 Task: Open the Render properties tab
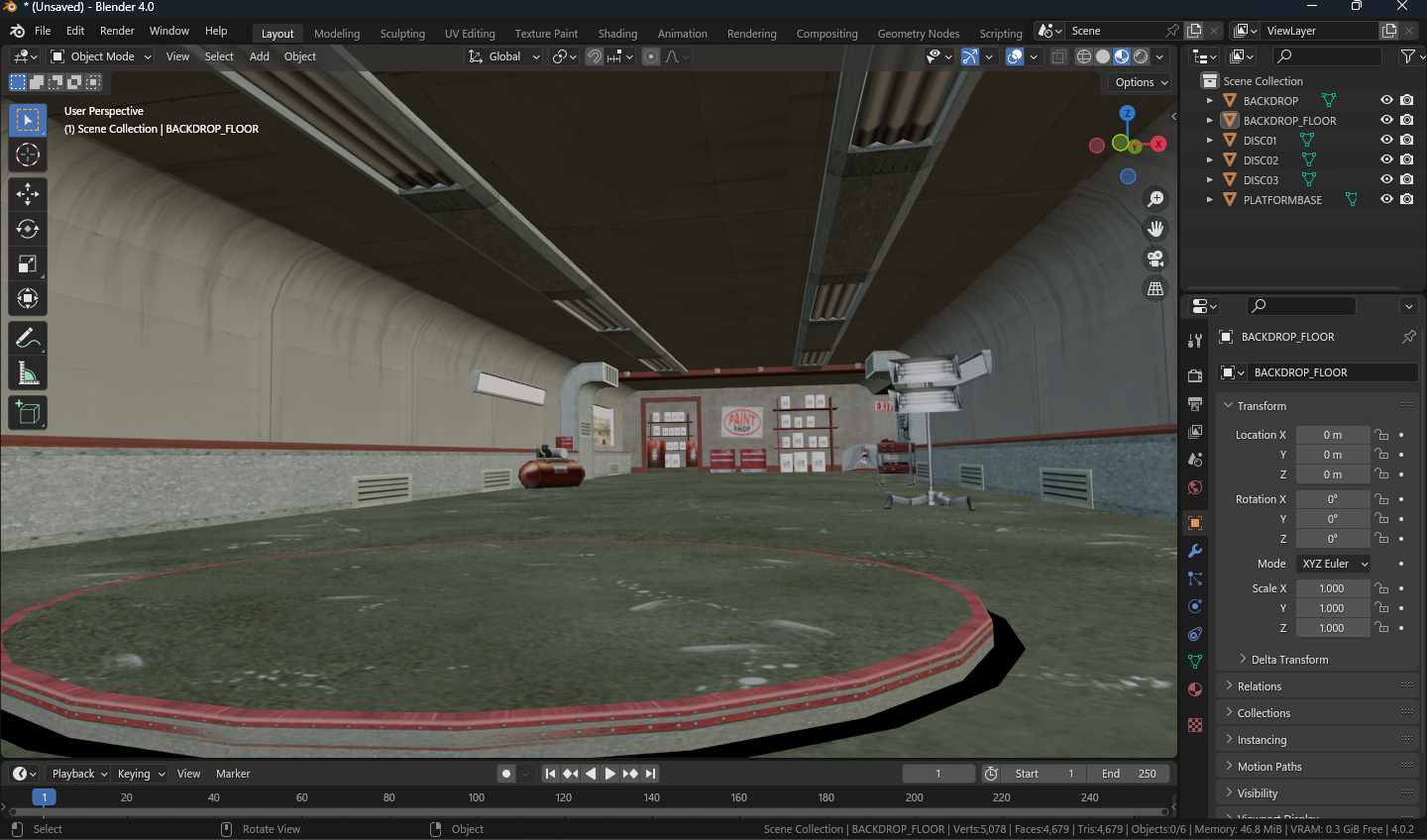tap(1195, 375)
